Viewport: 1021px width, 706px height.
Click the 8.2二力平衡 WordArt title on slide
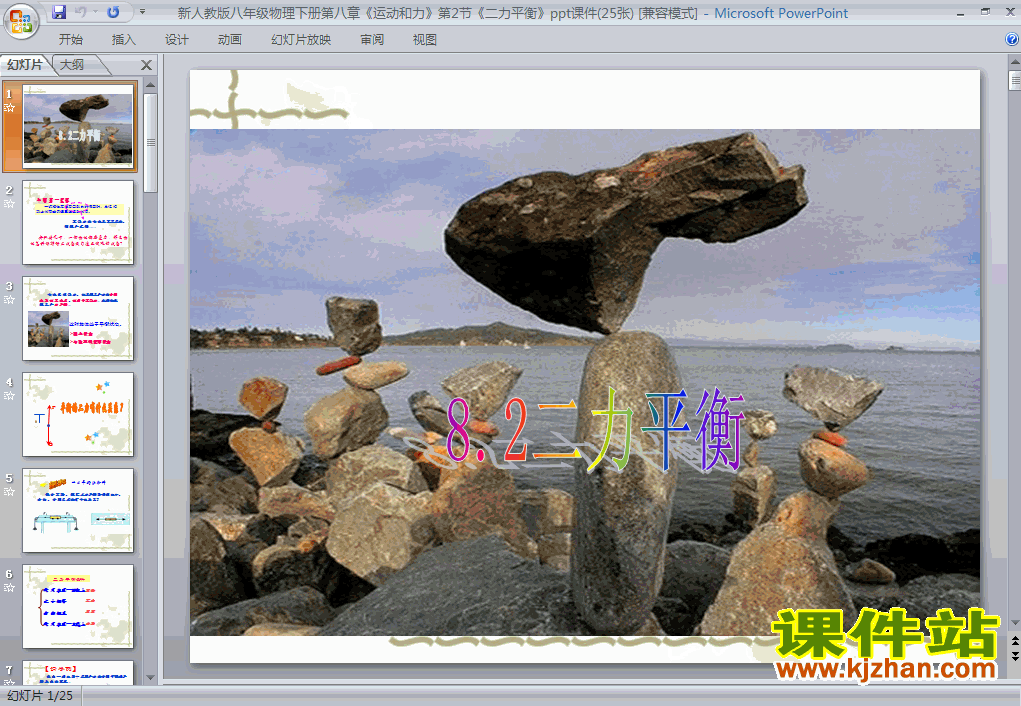coord(594,431)
